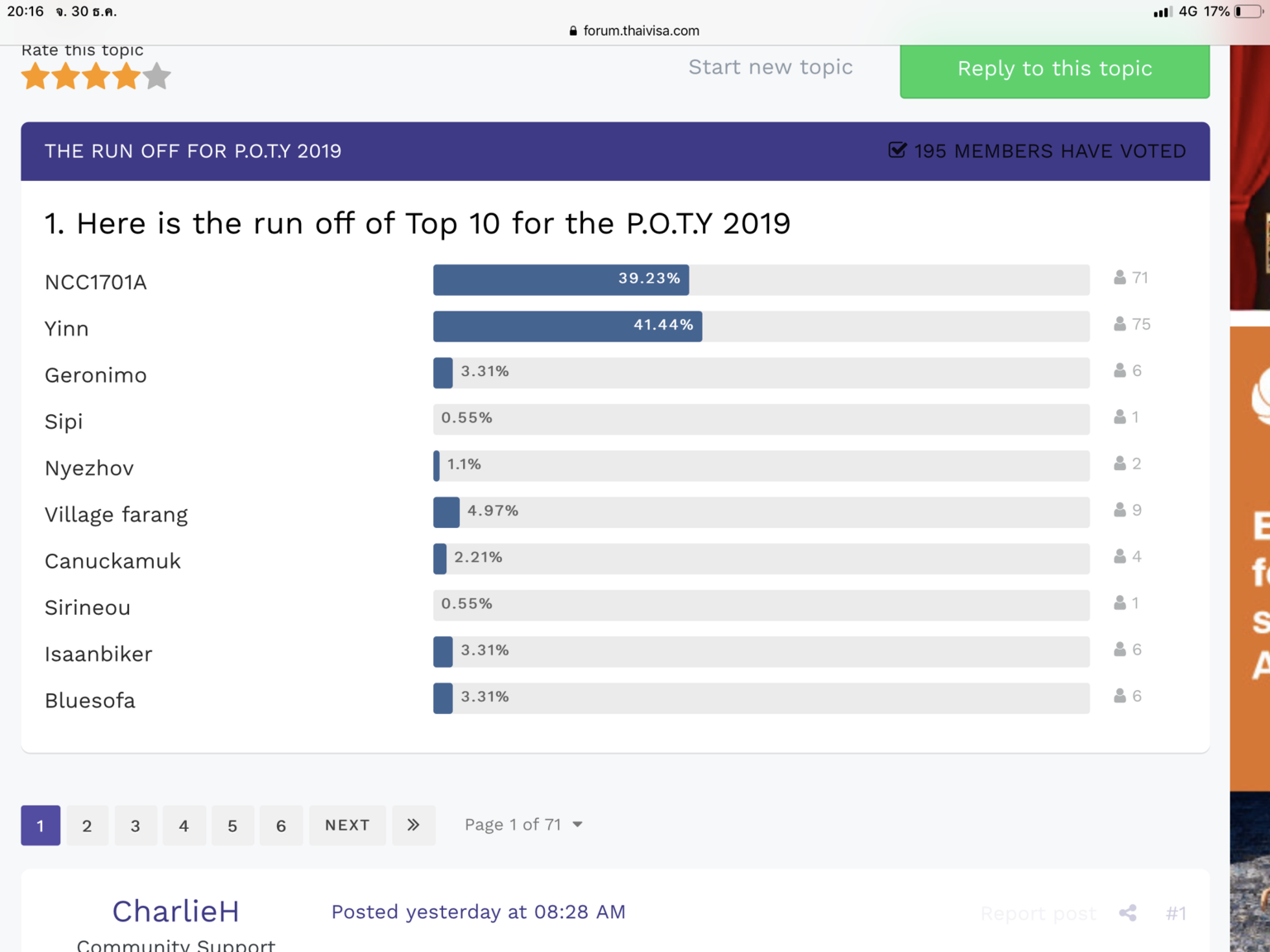Tap the forum.thaivisa.com address bar
Image resolution: width=1270 pixels, height=952 pixels.
pyautogui.click(x=641, y=31)
